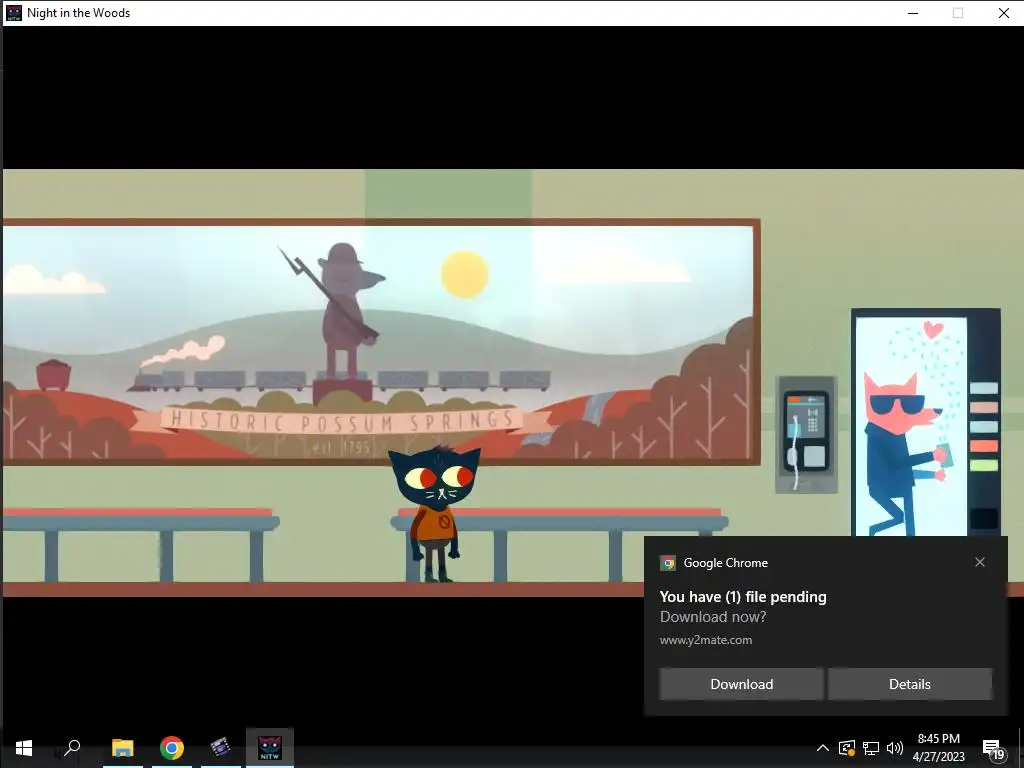The height and width of the screenshot is (768, 1024).
Task: Open the Windows Start menu
Action: (x=24, y=748)
